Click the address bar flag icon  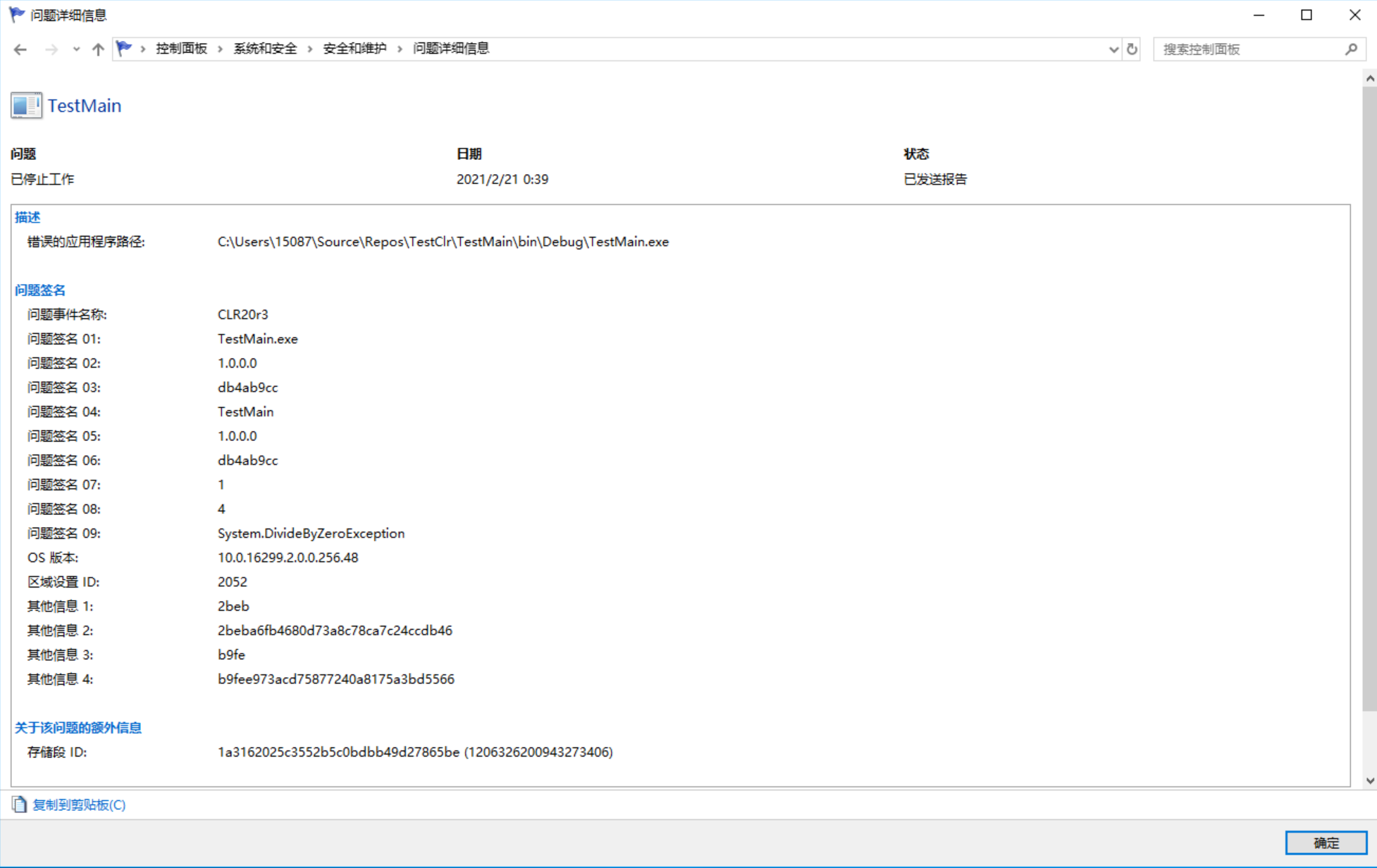pyautogui.click(x=124, y=49)
